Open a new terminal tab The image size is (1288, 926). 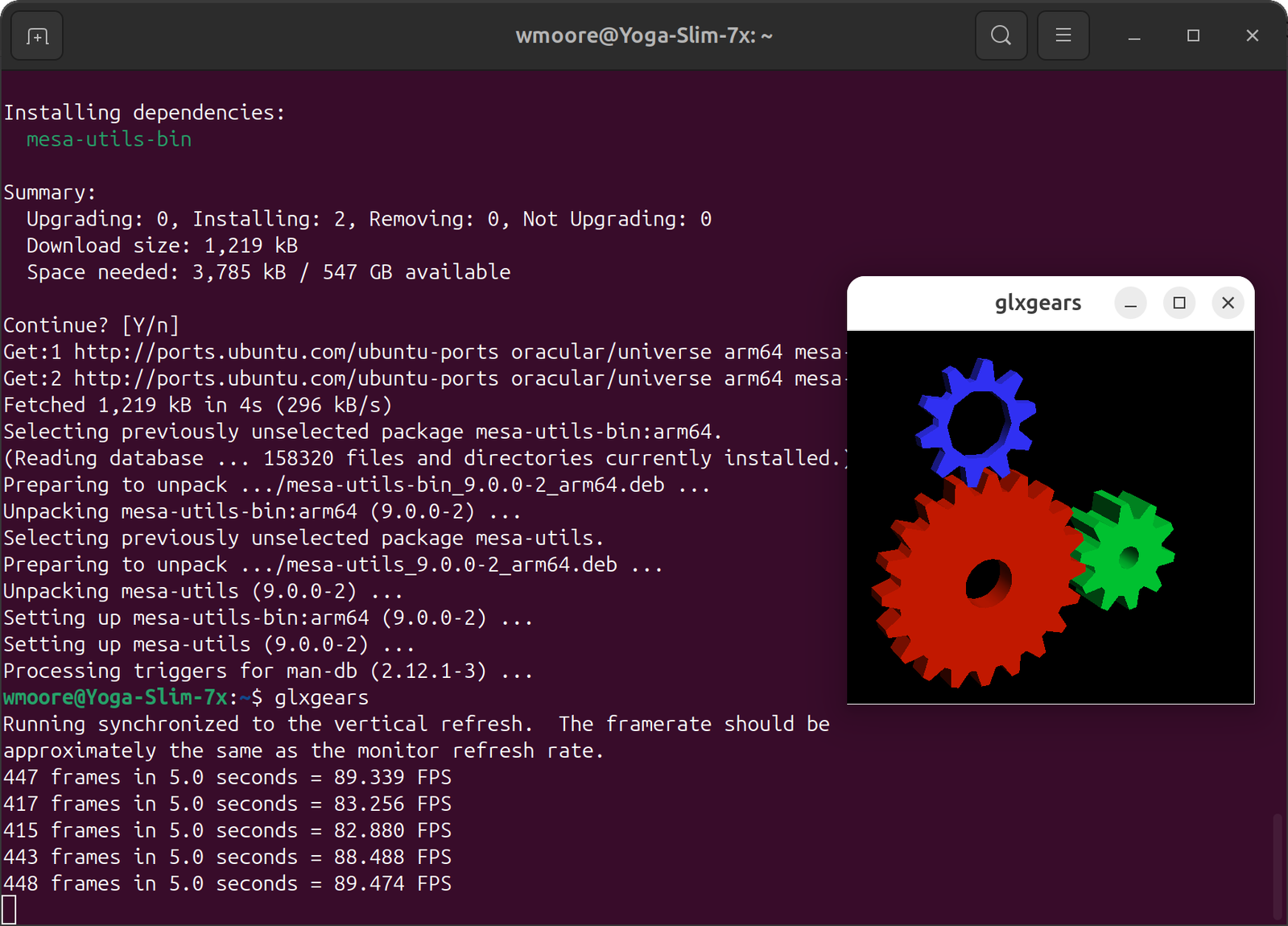[x=37, y=36]
